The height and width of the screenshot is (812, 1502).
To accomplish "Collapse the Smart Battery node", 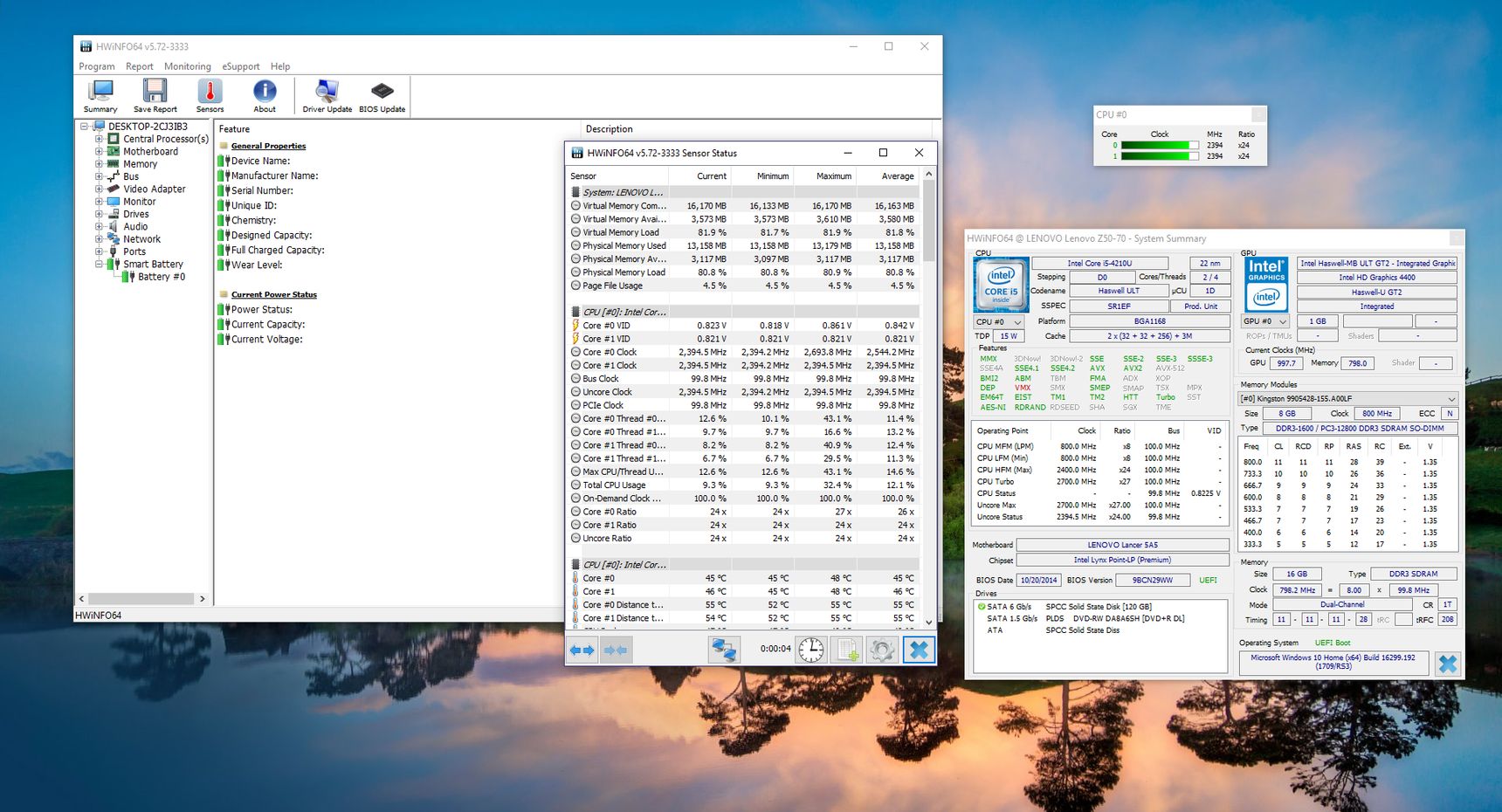I will tap(99, 264).
